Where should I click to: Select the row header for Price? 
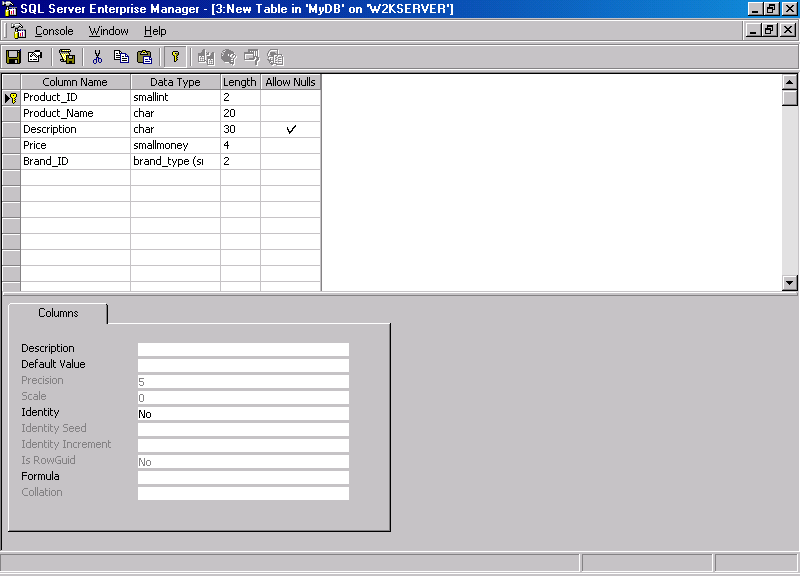click(x=11, y=145)
